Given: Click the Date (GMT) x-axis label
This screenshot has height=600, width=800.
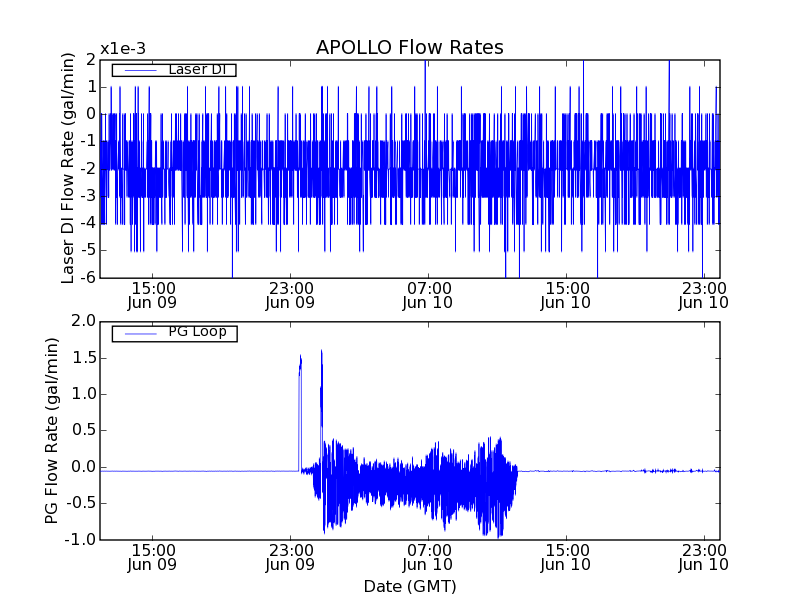Looking at the screenshot, I should click(x=409, y=585).
